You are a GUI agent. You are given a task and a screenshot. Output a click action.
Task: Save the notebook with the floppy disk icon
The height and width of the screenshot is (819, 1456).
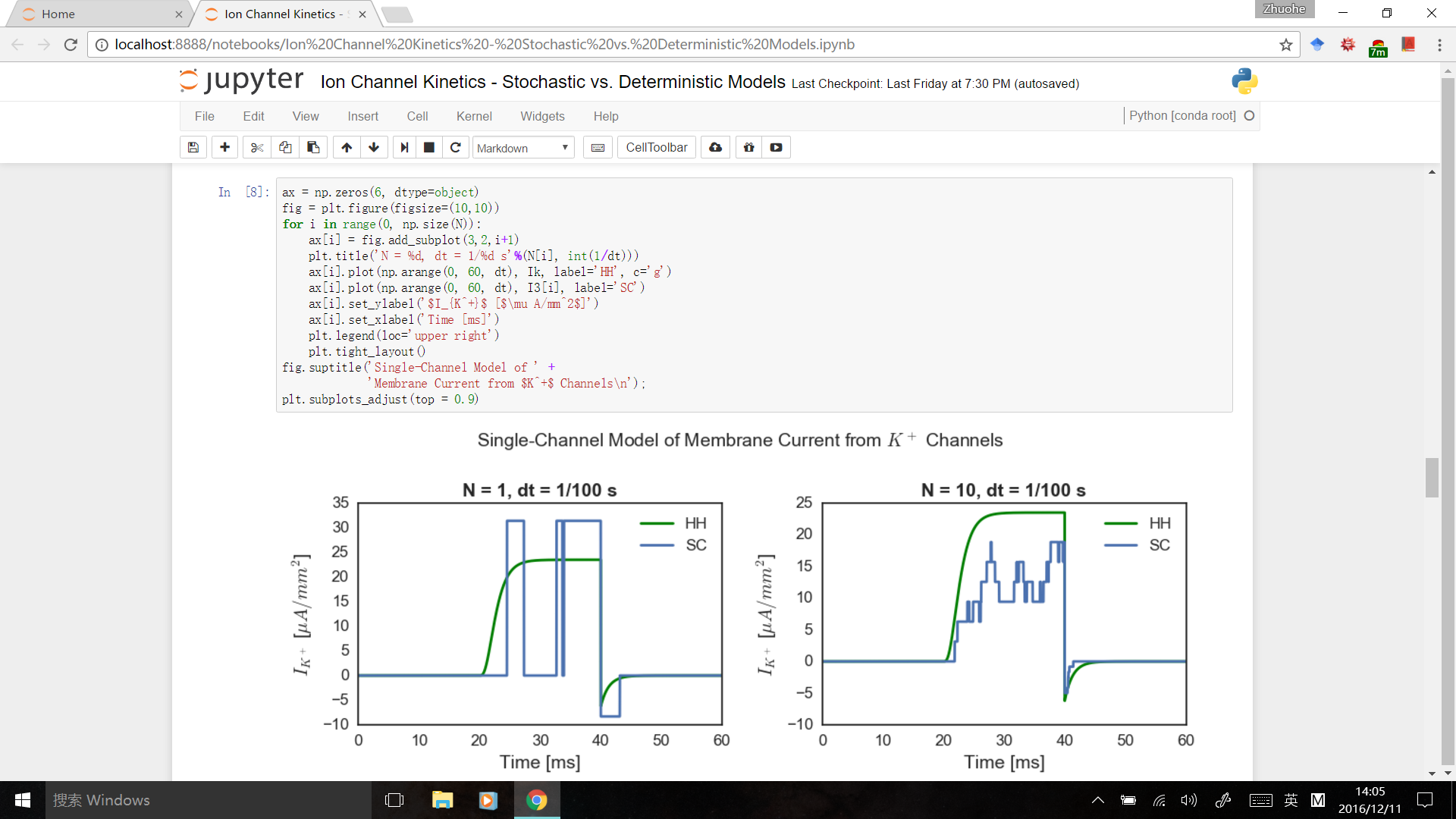coord(193,147)
